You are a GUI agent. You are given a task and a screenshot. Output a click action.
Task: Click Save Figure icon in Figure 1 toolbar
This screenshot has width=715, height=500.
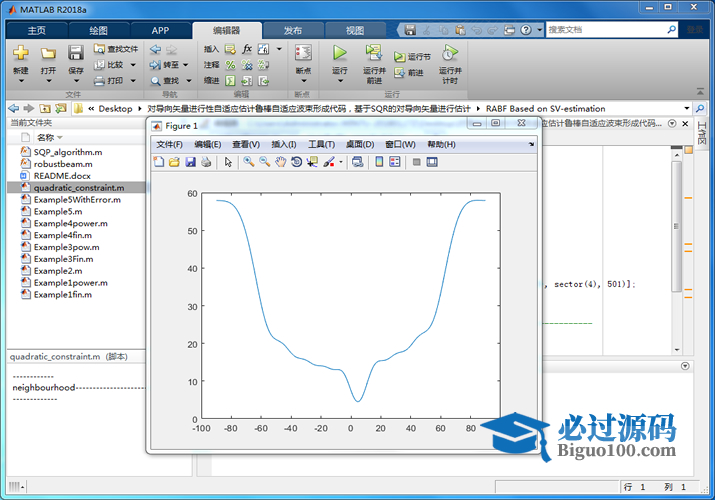(191, 162)
